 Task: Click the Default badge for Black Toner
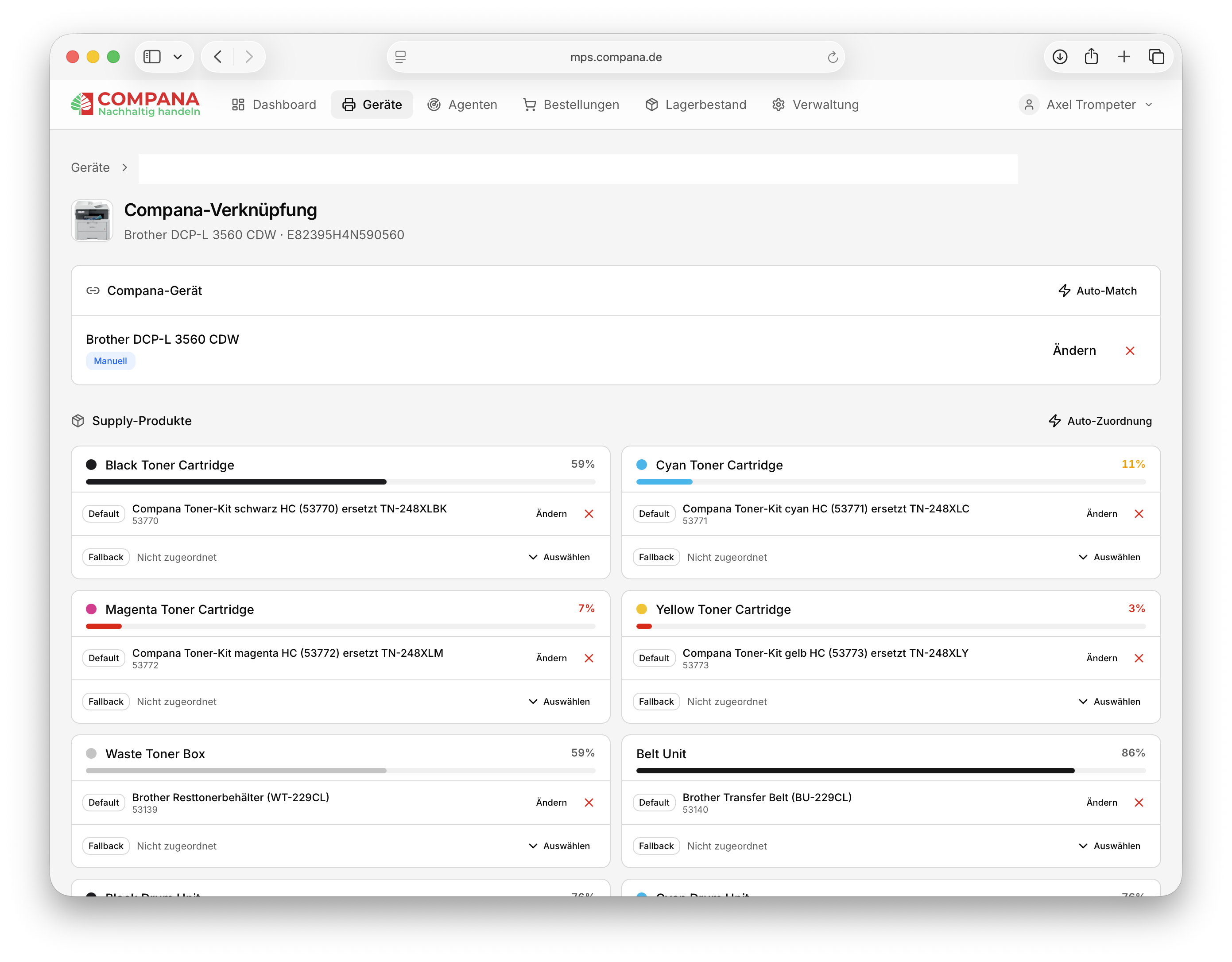[104, 513]
